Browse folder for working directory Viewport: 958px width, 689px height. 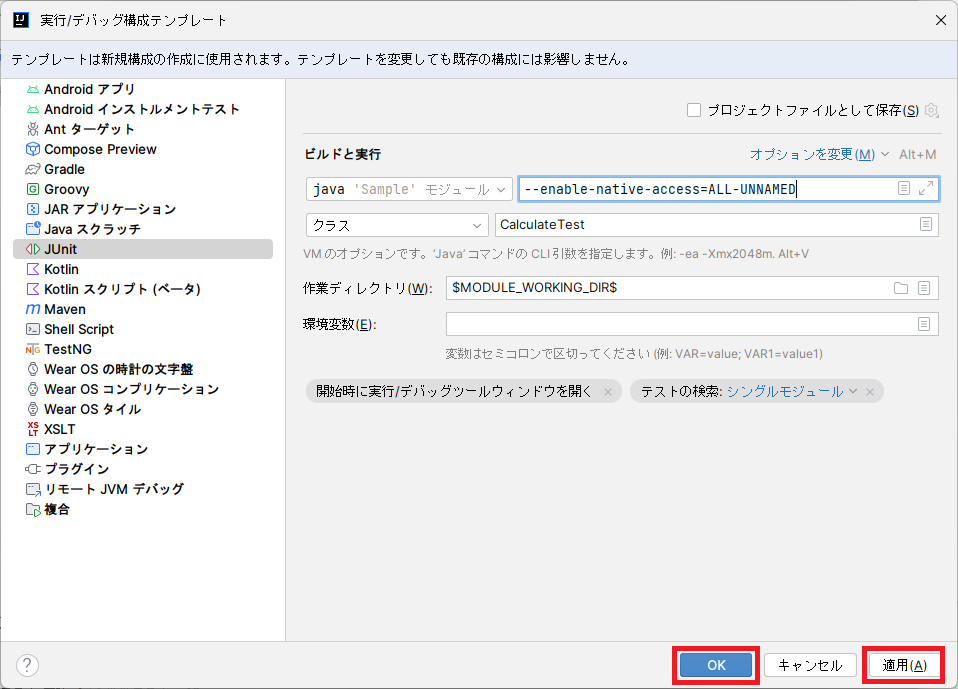click(x=901, y=288)
